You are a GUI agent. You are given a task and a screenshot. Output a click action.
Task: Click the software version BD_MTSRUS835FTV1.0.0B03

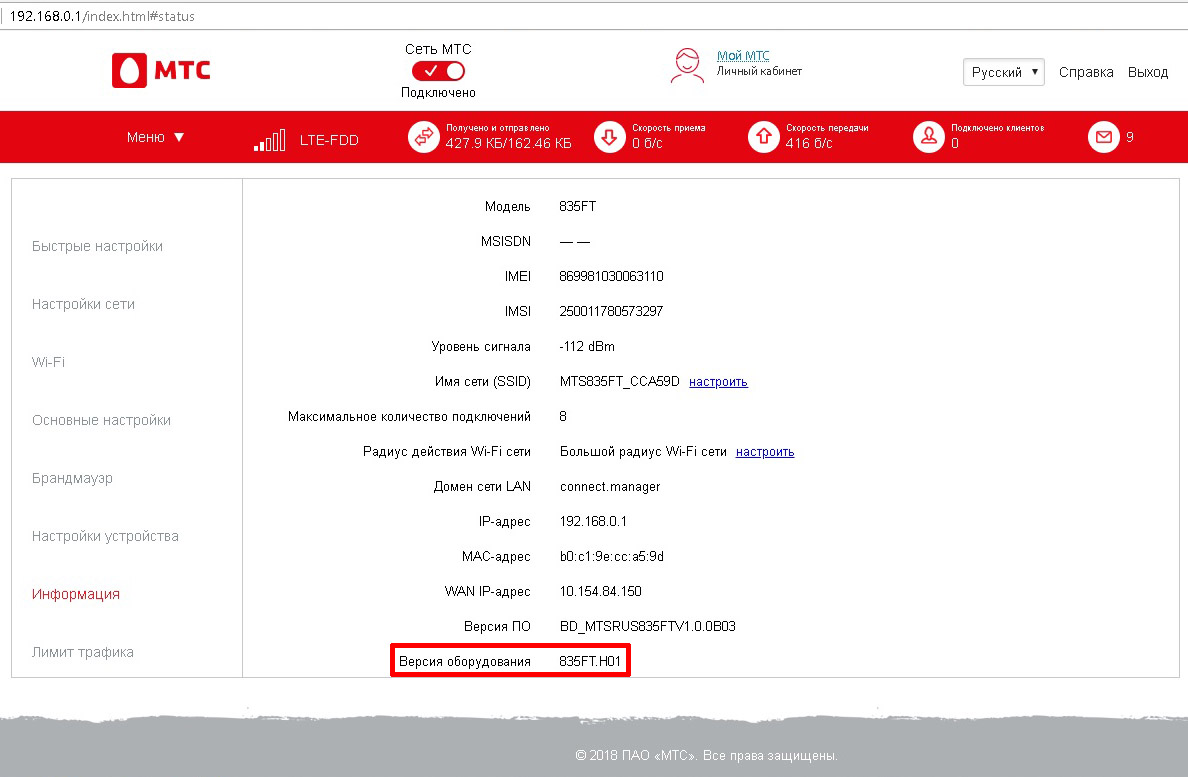point(648,626)
